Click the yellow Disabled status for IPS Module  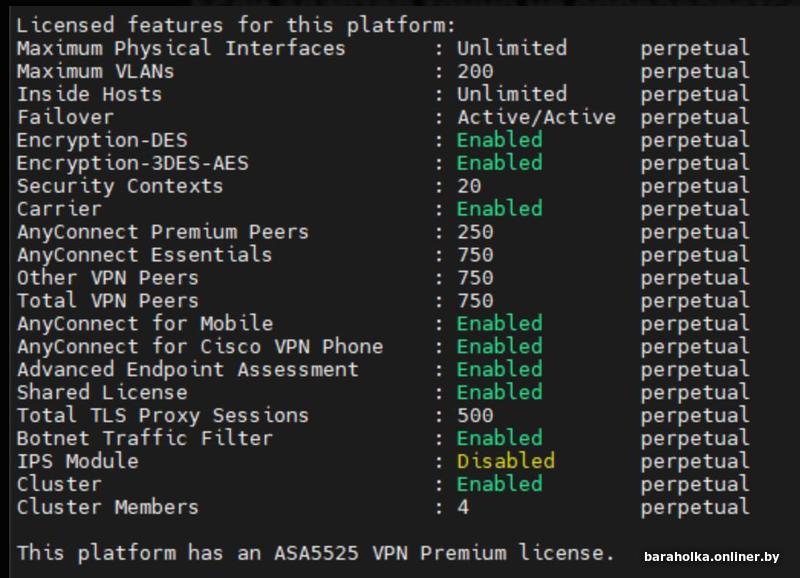tap(505, 462)
